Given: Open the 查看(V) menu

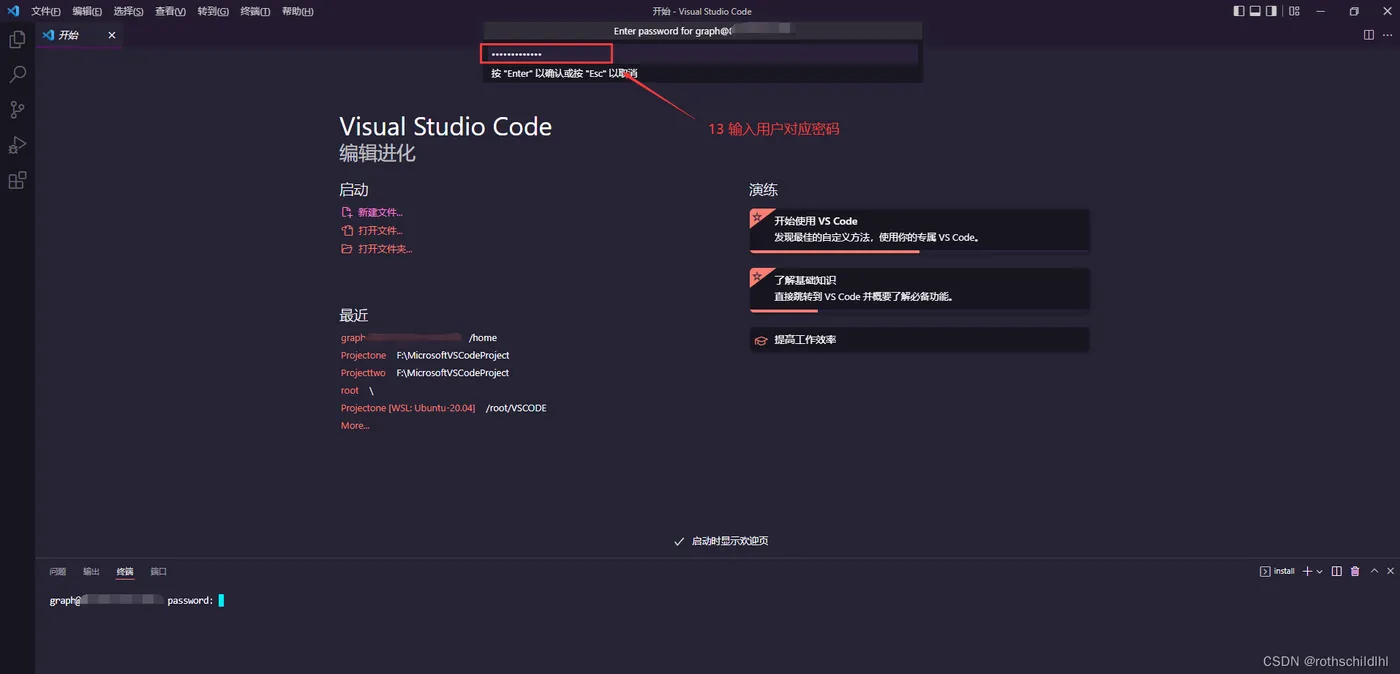Looking at the screenshot, I should 170,11.
